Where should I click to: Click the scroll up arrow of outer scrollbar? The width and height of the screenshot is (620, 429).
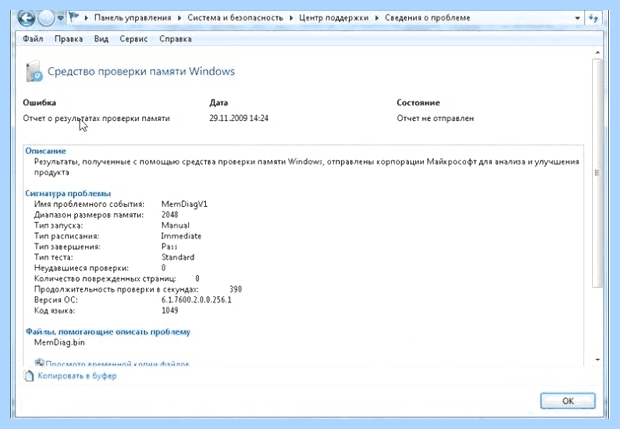597,53
